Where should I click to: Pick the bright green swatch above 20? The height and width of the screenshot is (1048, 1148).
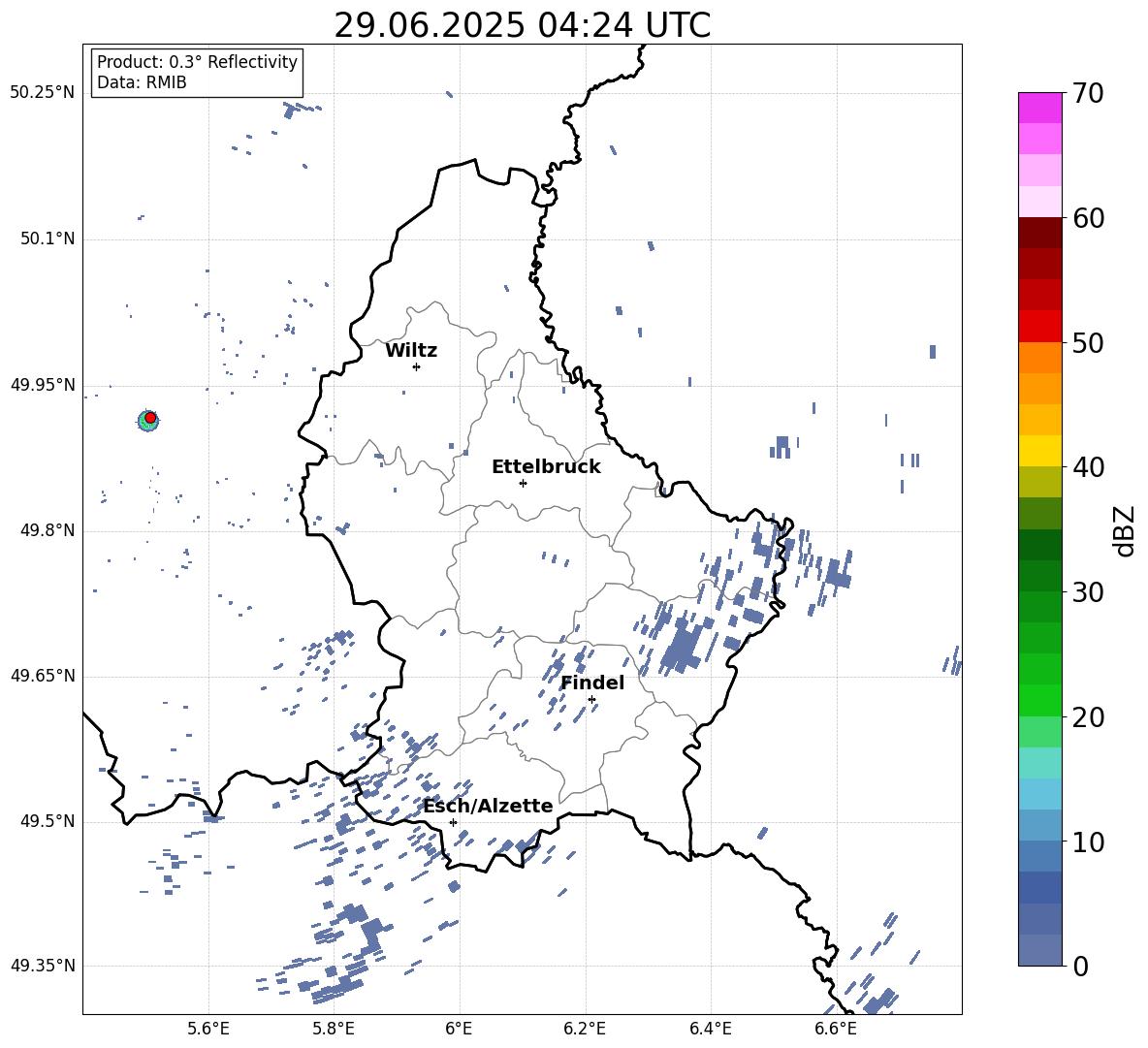pyautogui.click(x=1039, y=700)
